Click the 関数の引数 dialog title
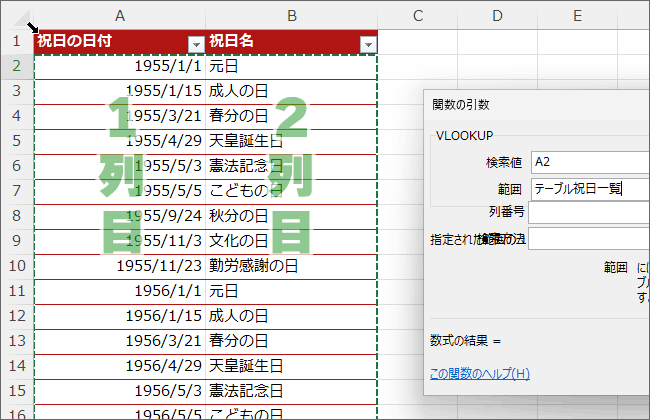Screen dimensions: 650x420 (x=461, y=104)
